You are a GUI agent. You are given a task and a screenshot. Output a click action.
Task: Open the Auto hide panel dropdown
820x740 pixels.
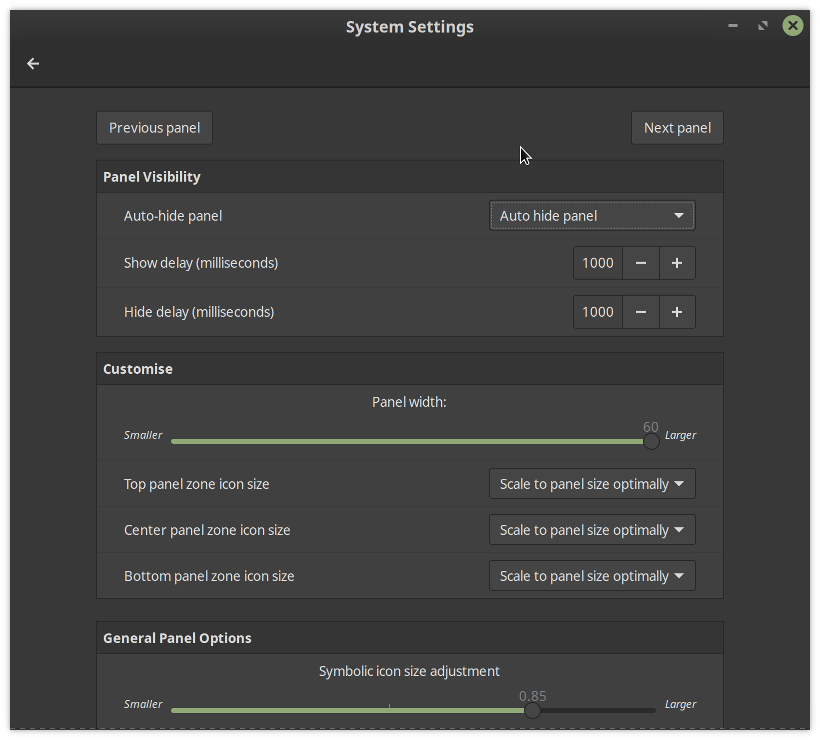592,215
